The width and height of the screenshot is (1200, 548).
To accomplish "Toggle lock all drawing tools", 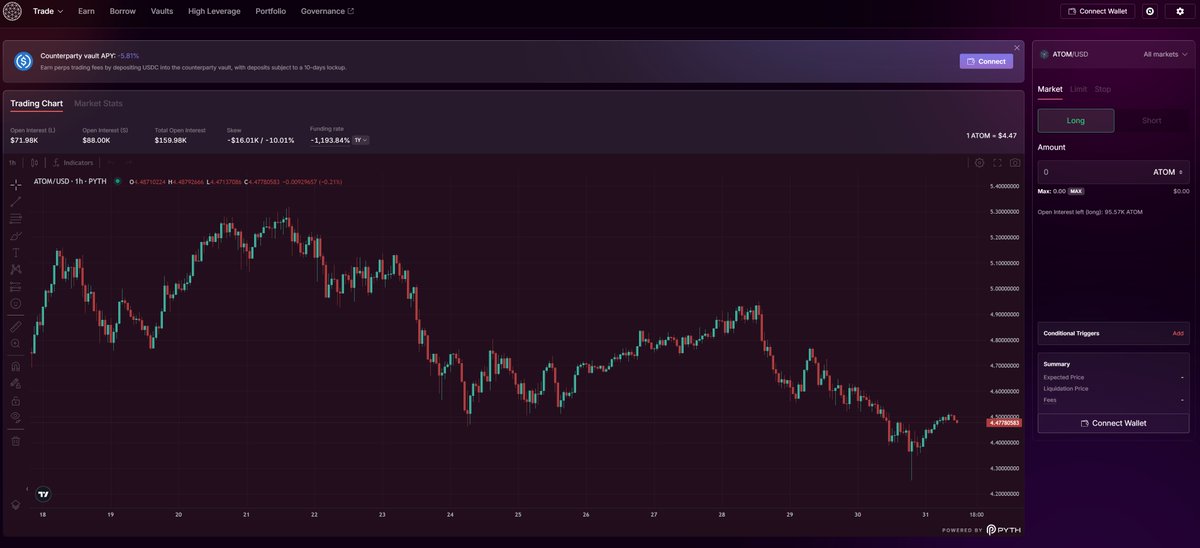I will pyautogui.click(x=16, y=400).
